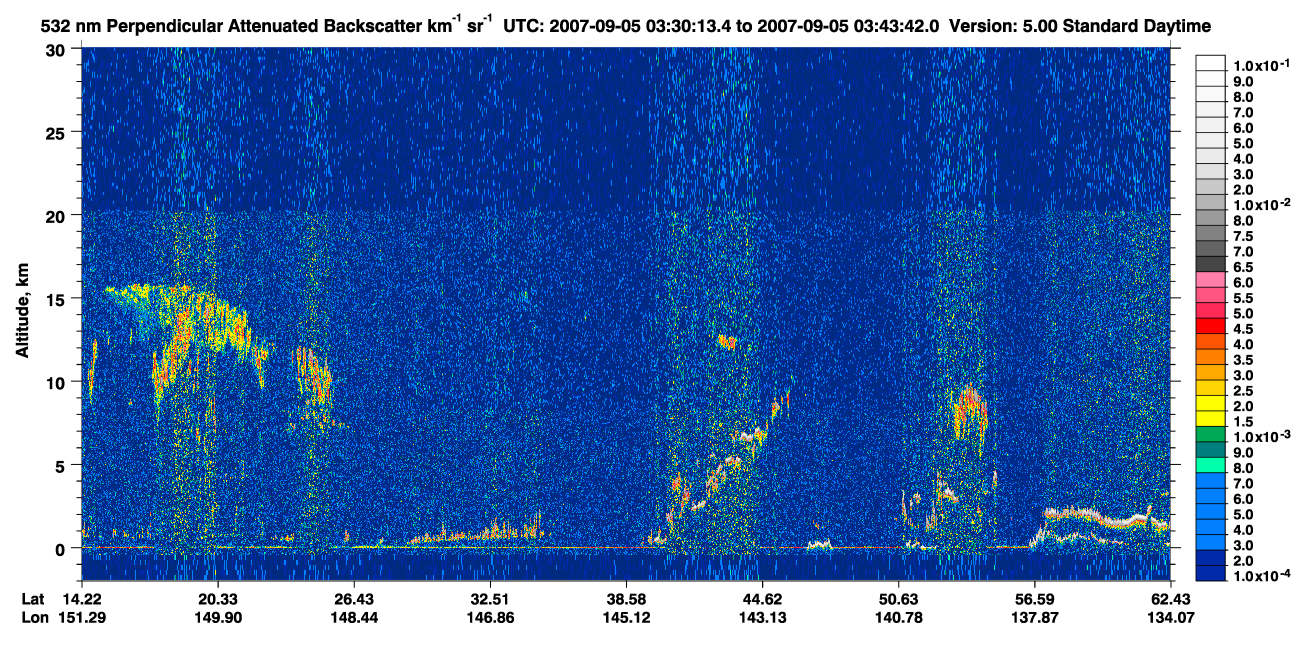Click longitude value 146.86
The height and width of the screenshot is (667, 1300).
click(489, 617)
